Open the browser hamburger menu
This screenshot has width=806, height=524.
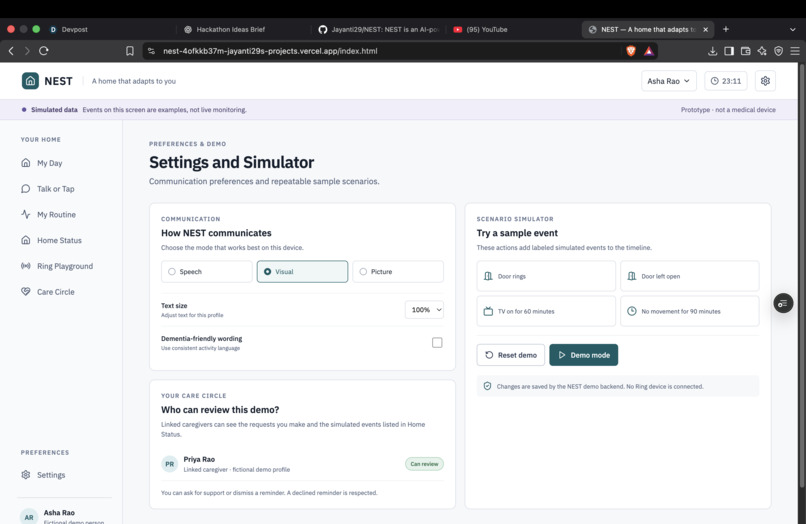click(x=795, y=51)
